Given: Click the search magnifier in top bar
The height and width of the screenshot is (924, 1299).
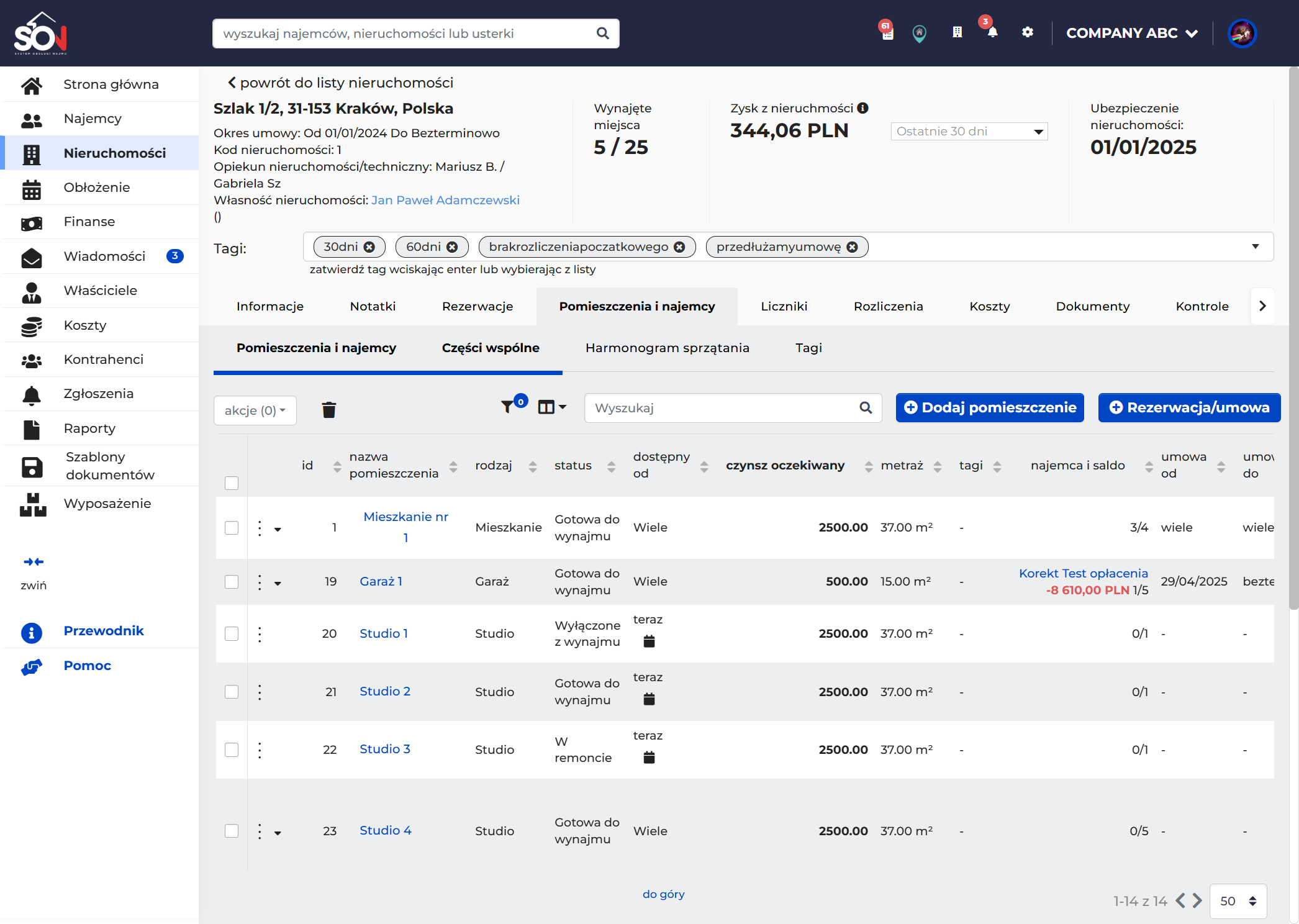Looking at the screenshot, I should click(603, 34).
